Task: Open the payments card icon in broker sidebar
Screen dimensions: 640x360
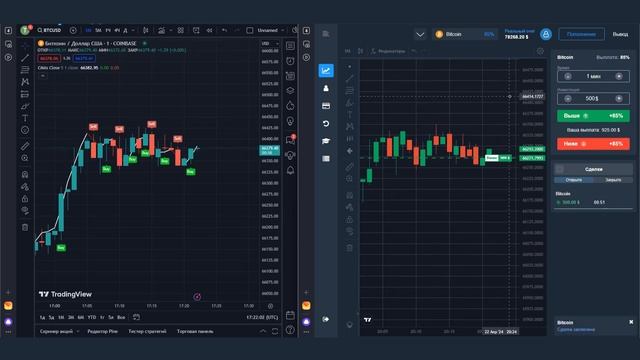Action: pyautogui.click(x=326, y=106)
